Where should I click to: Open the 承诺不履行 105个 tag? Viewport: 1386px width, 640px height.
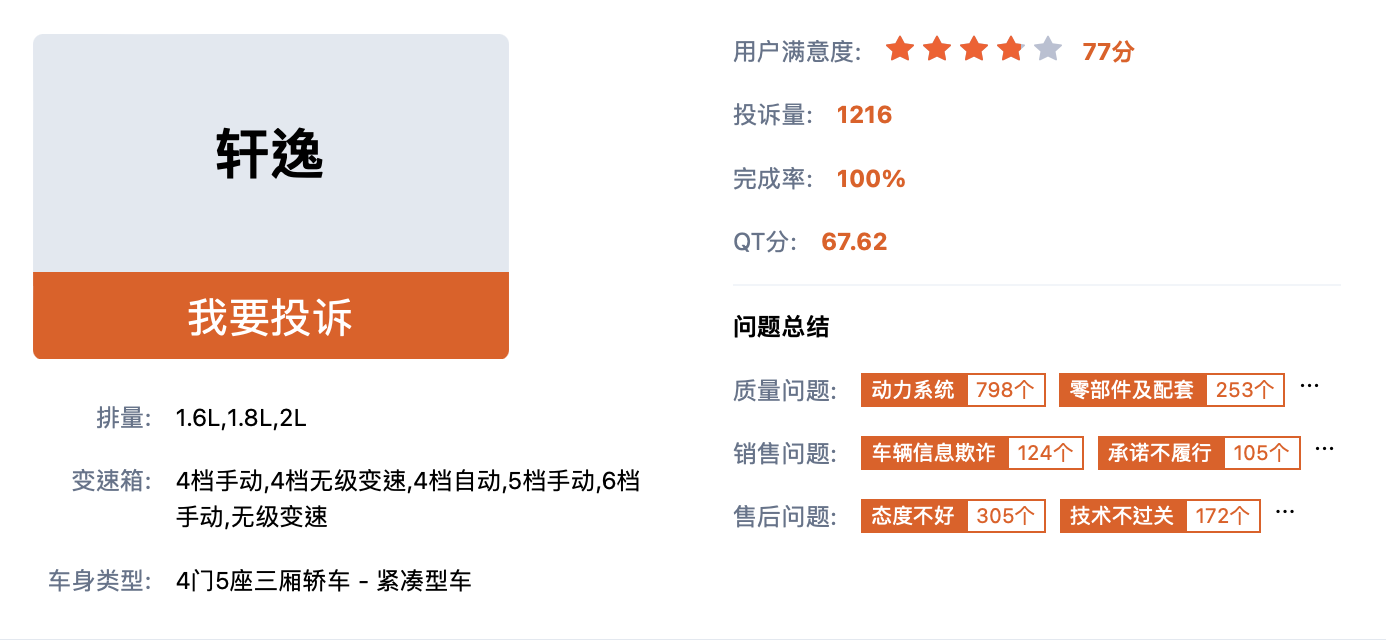point(1199,453)
